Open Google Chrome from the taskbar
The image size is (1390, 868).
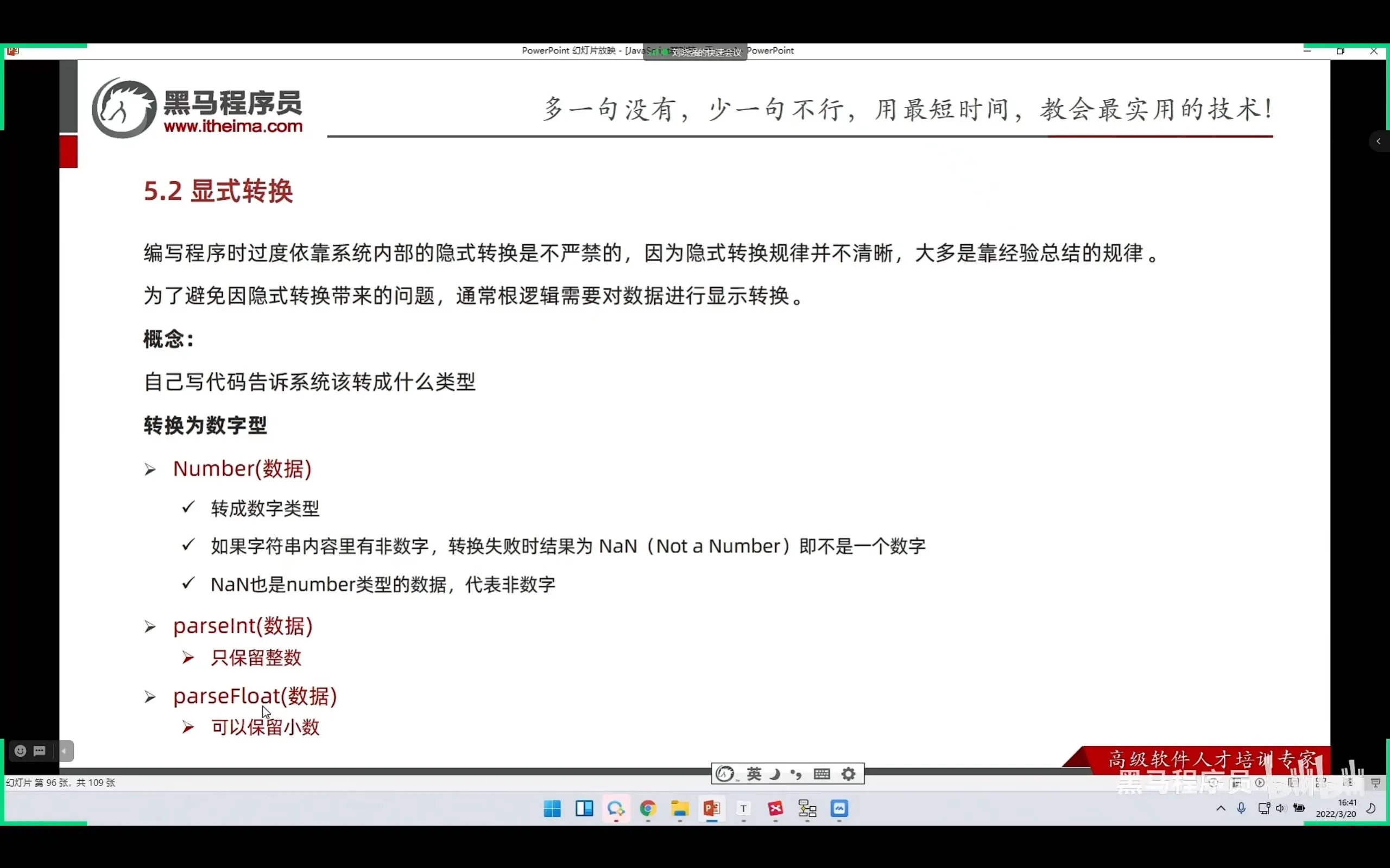click(x=648, y=808)
